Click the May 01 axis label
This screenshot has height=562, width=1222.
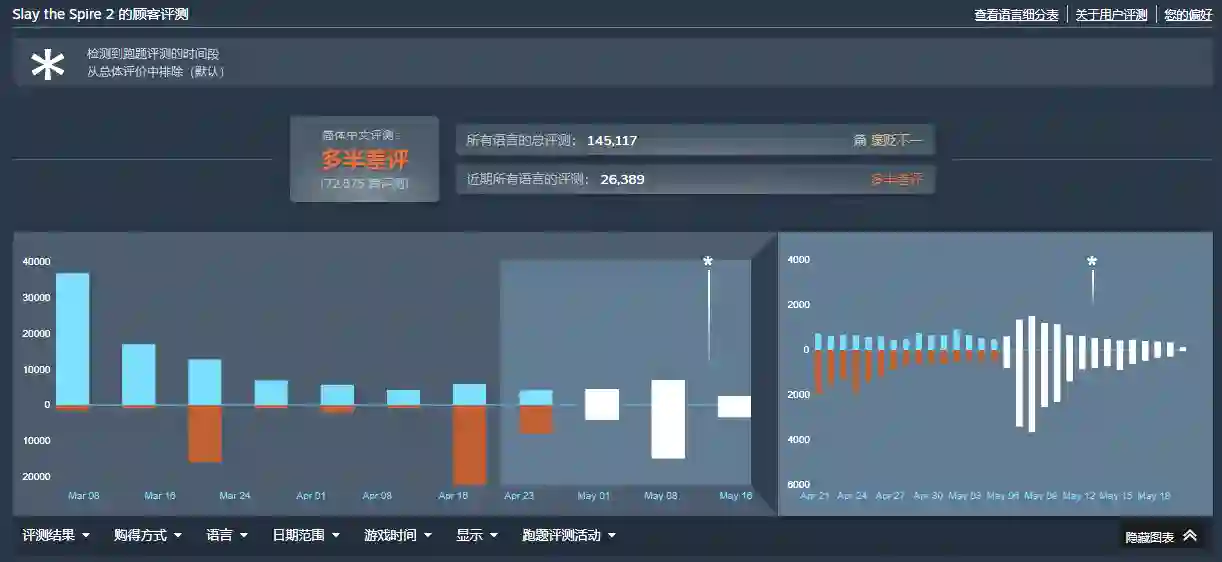[x=593, y=496]
